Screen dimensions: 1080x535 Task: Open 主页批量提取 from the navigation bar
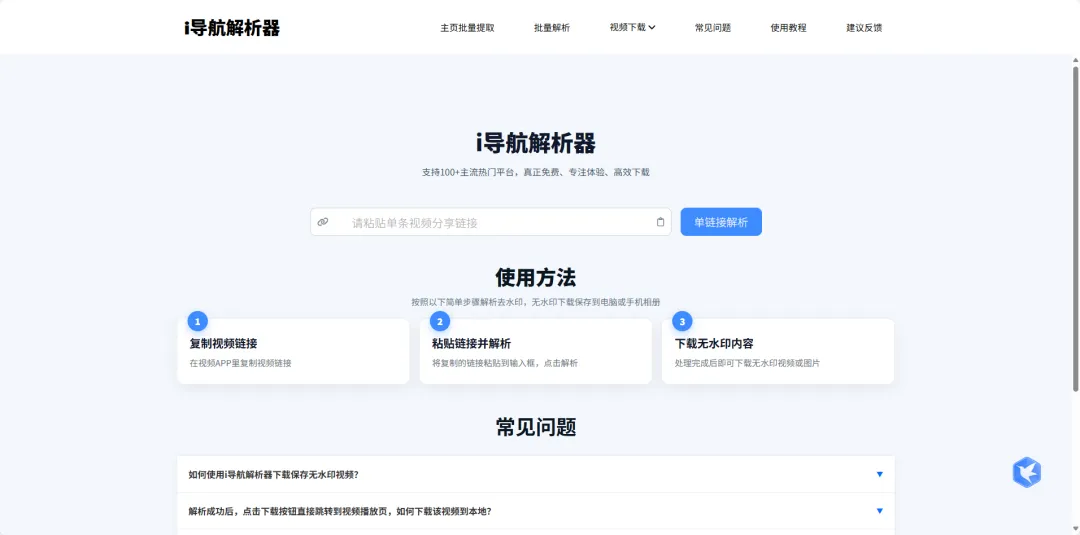coord(467,28)
